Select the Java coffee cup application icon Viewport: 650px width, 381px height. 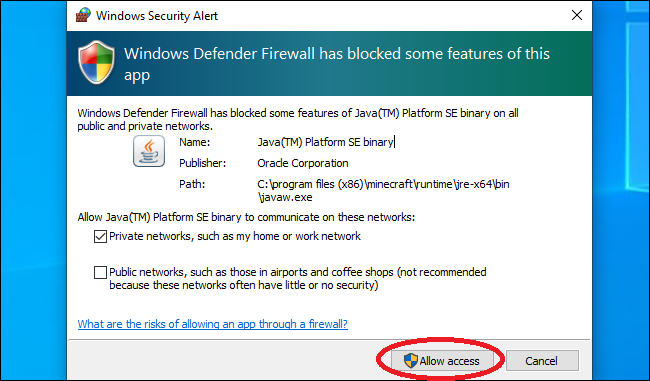click(149, 151)
